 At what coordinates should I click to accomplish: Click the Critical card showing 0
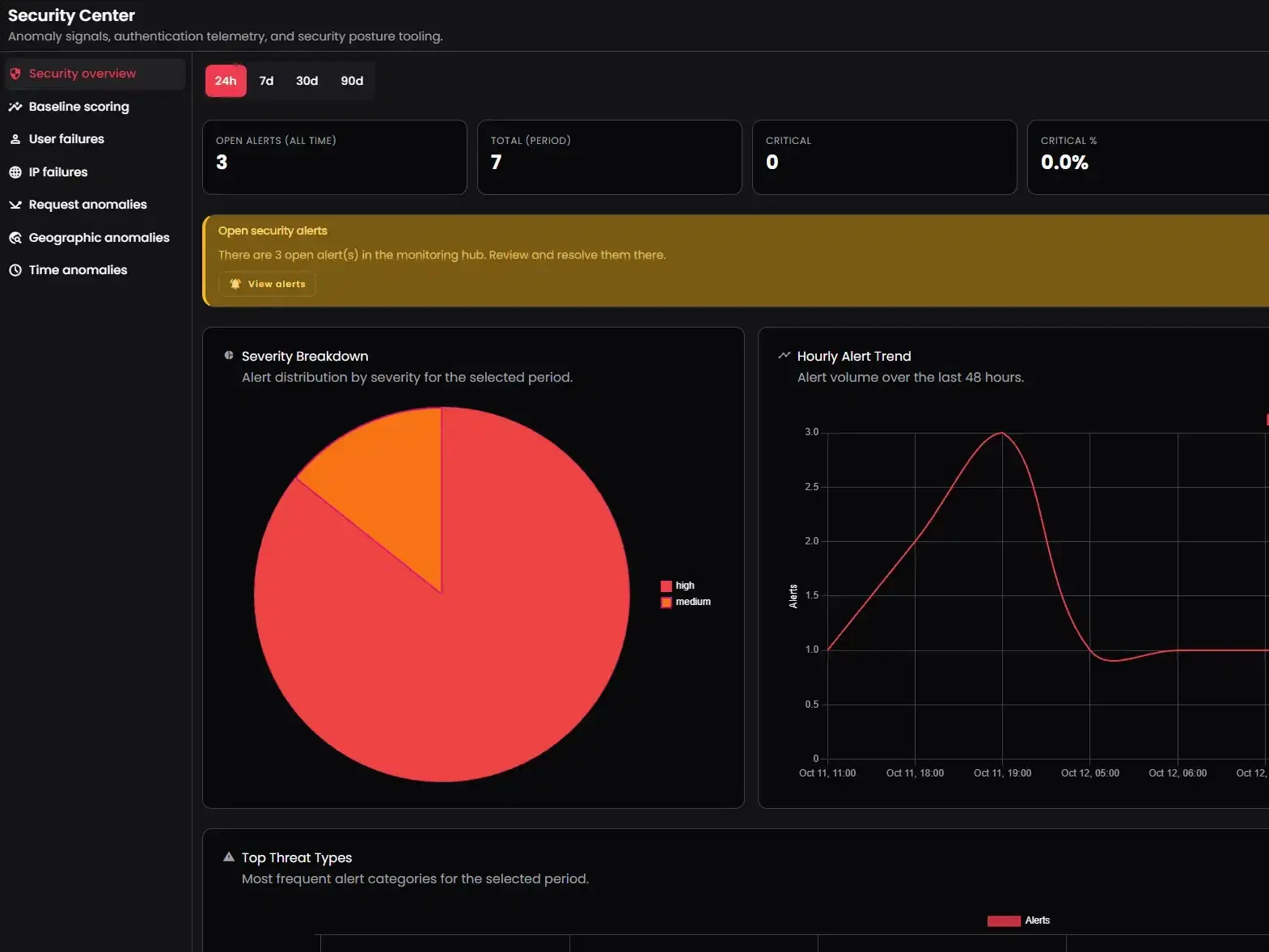[885, 157]
